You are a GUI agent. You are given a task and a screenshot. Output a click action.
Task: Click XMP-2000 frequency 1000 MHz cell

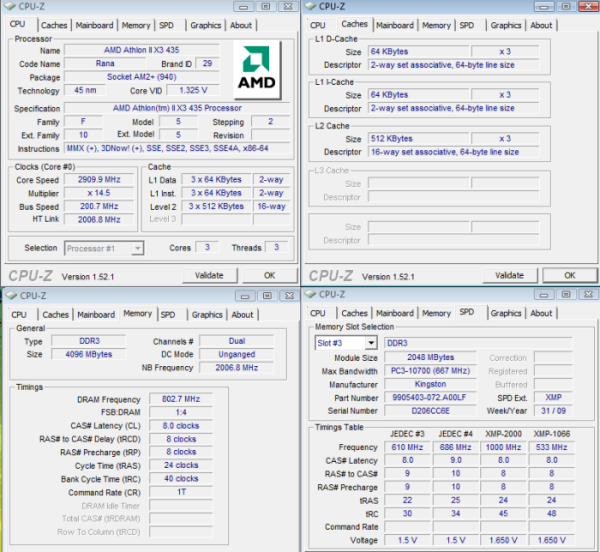click(x=503, y=447)
